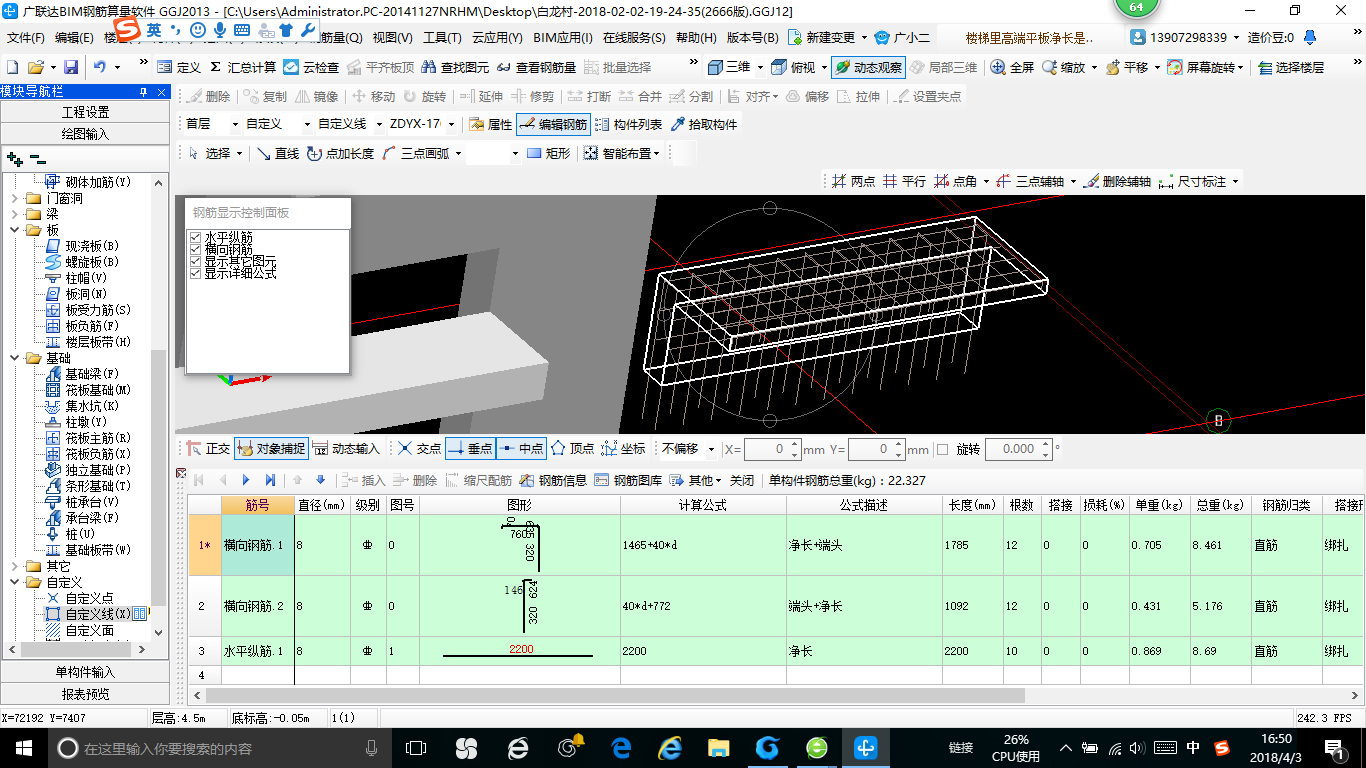Viewport: 1366px width, 768px height.
Task: Click 选择楼层 select floor tool
Action: (x=1291, y=67)
